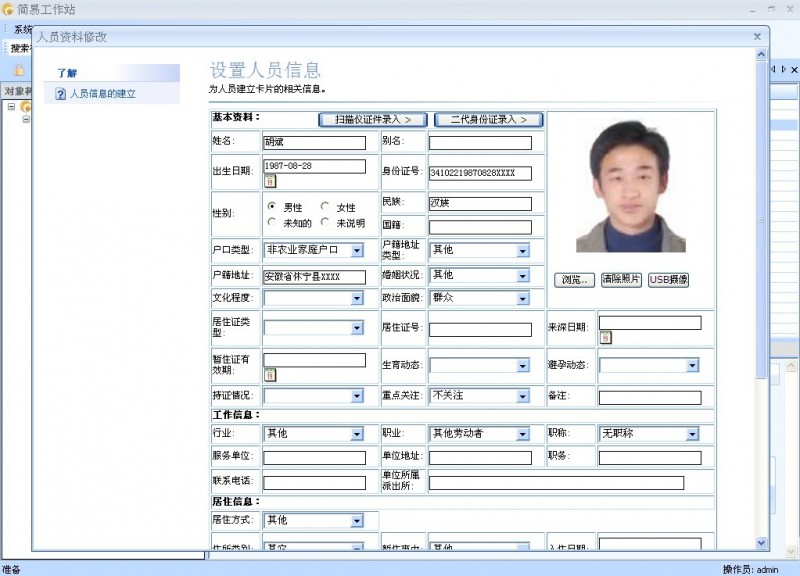800x576 pixels.
Task: Click the dialog scrollbar down arrow
Action: tap(761, 543)
